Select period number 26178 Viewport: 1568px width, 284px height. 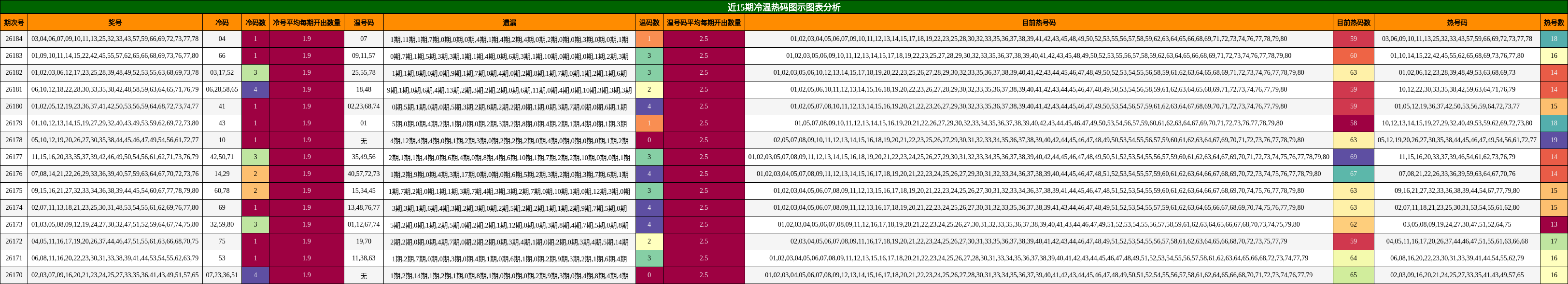point(14,140)
